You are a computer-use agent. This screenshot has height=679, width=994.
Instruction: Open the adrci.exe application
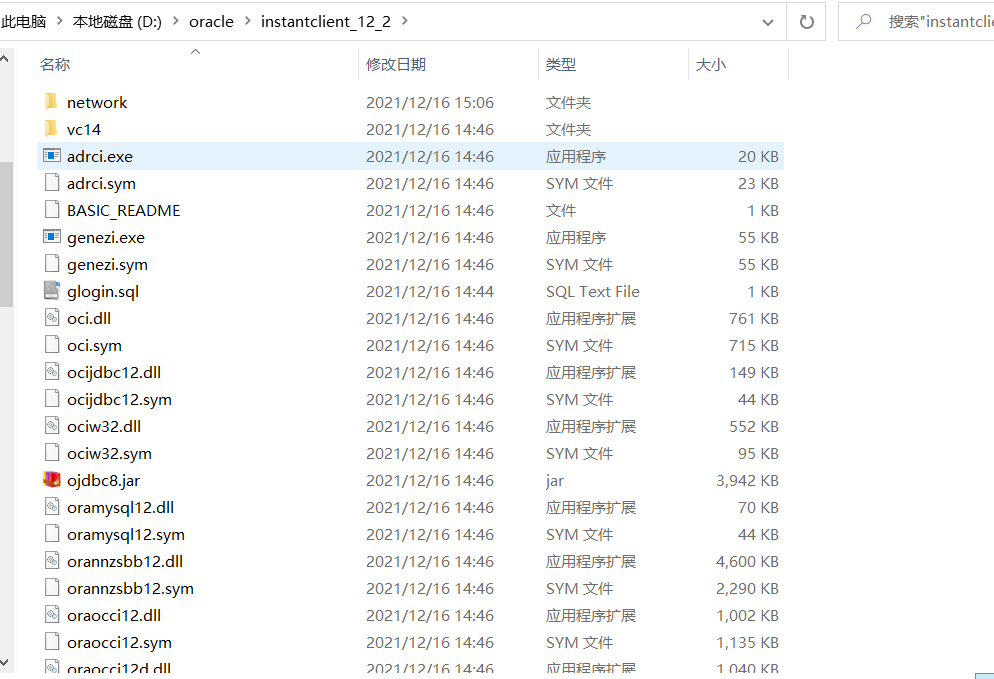pyautogui.click(x=100, y=156)
